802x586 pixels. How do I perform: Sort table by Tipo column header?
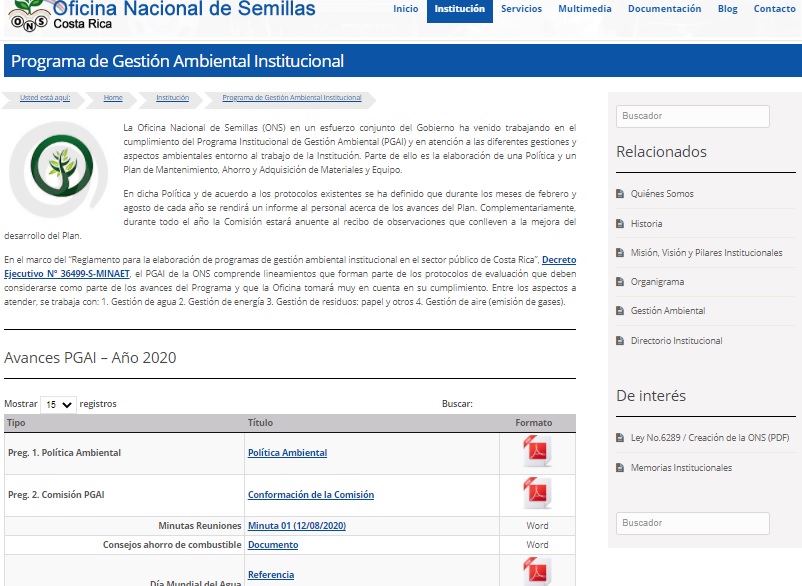click(x=17, y=423)
